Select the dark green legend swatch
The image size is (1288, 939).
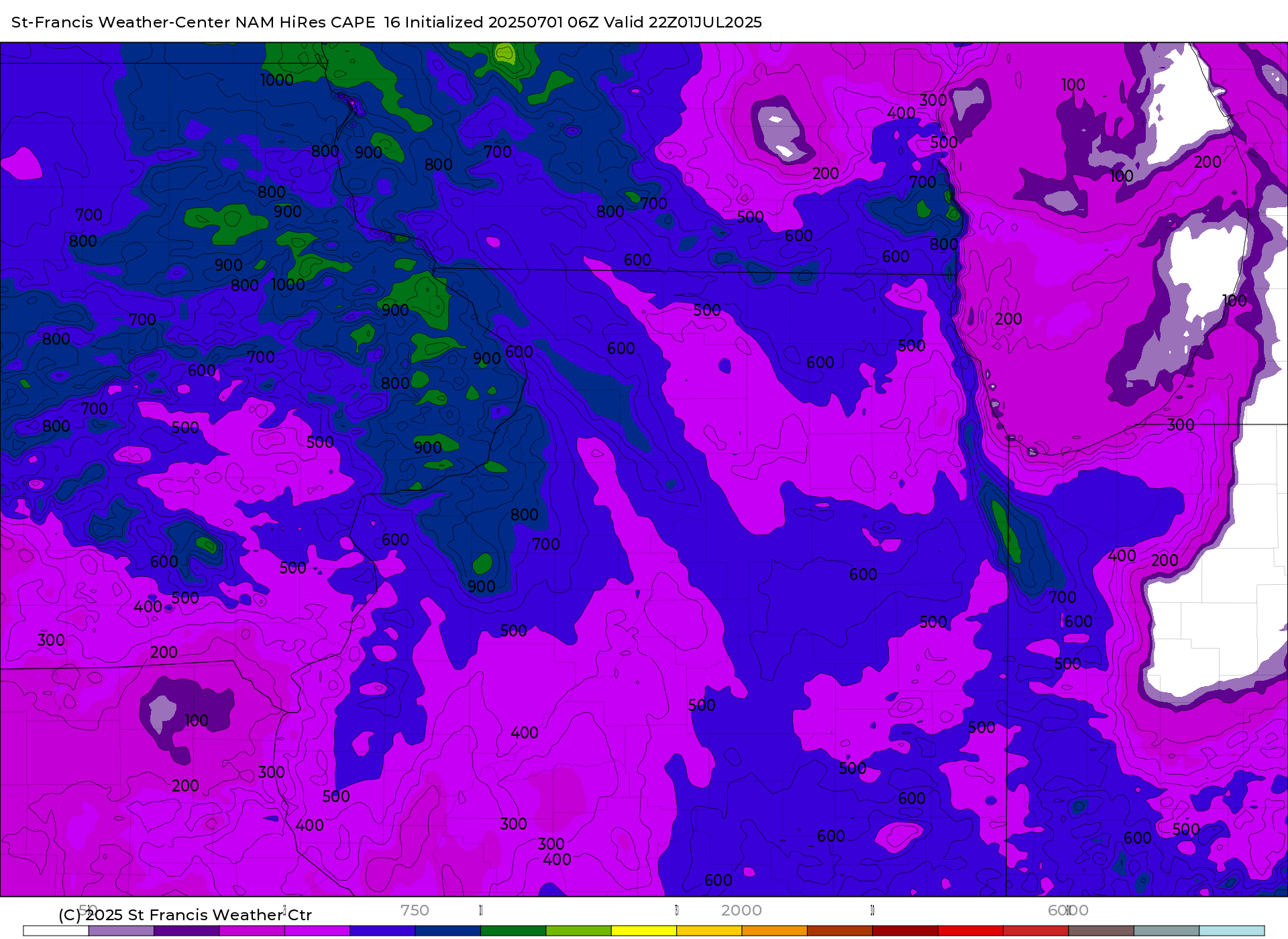click(513, 931)
